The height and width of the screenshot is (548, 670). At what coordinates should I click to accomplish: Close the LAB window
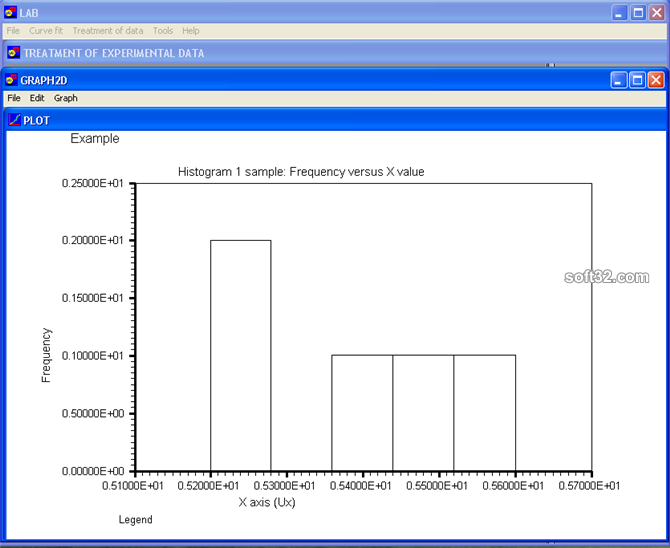pos(657,13)
